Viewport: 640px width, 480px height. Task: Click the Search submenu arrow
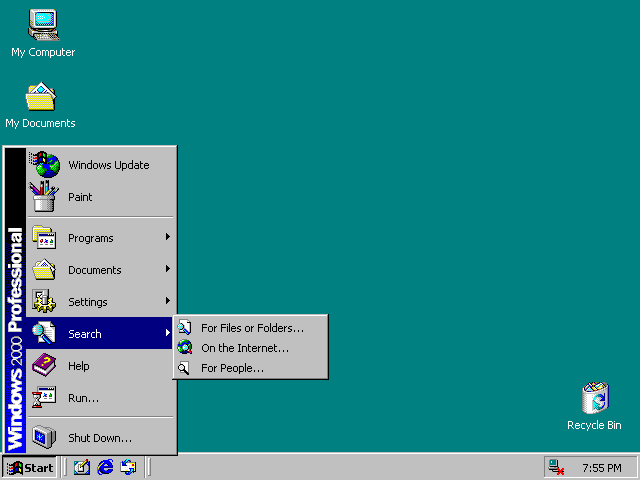click(167, 333)
